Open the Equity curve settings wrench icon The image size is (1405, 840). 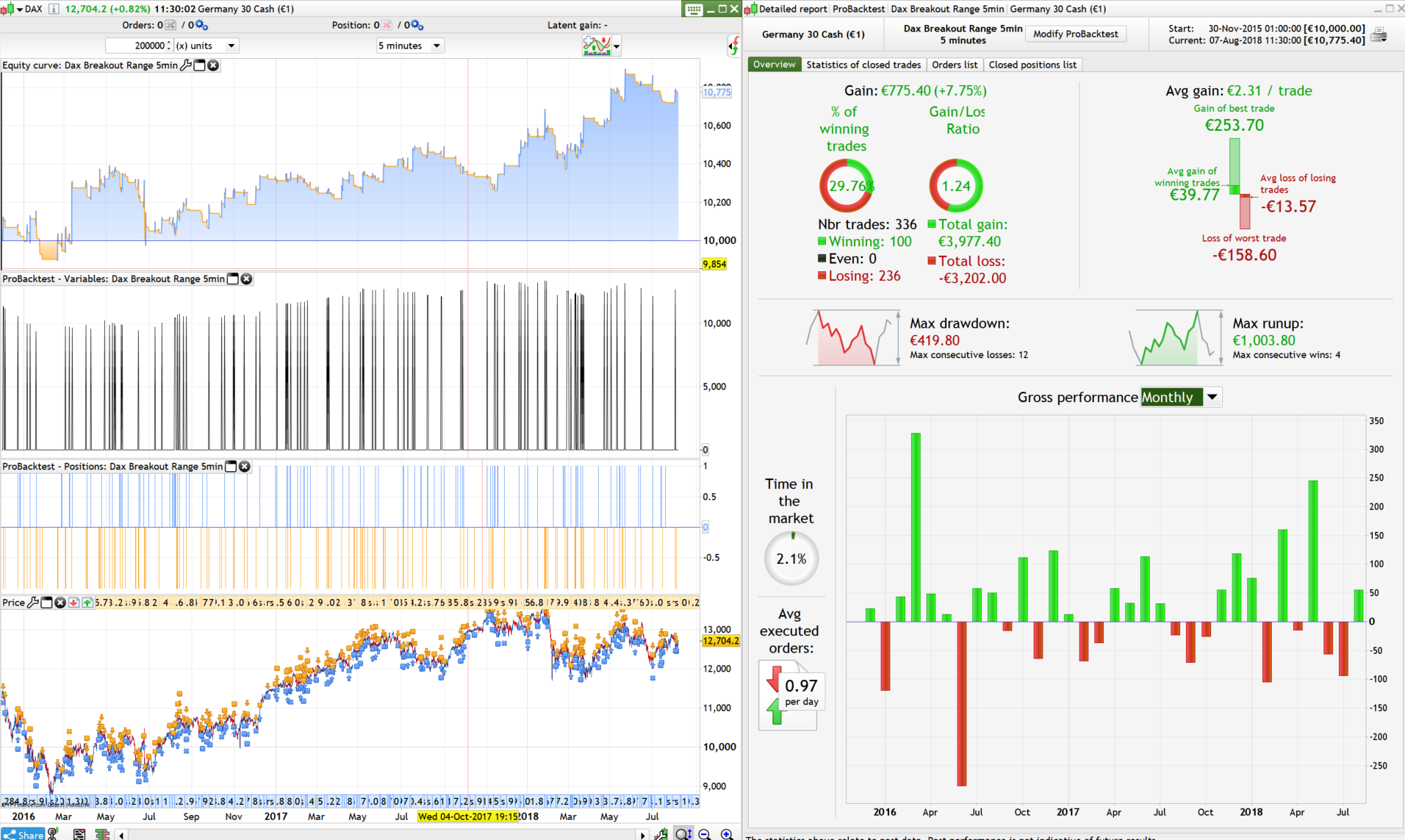pyautogui.click(x=185, y=65)
